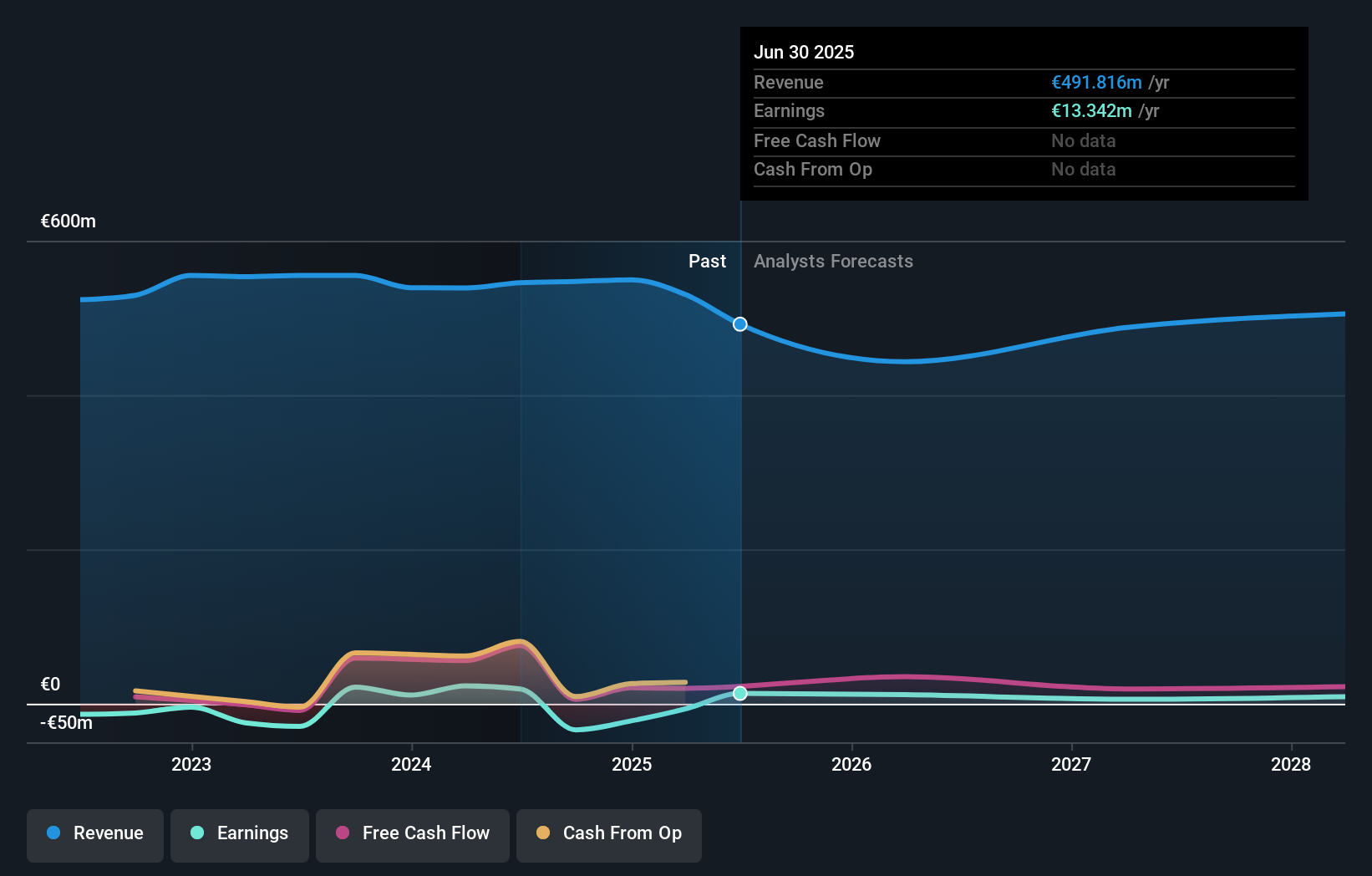The height and width of the screenshot is (876, 1372).
Task: Click the orange Cash From Op legend dot
Action: [x=544, y=833]
